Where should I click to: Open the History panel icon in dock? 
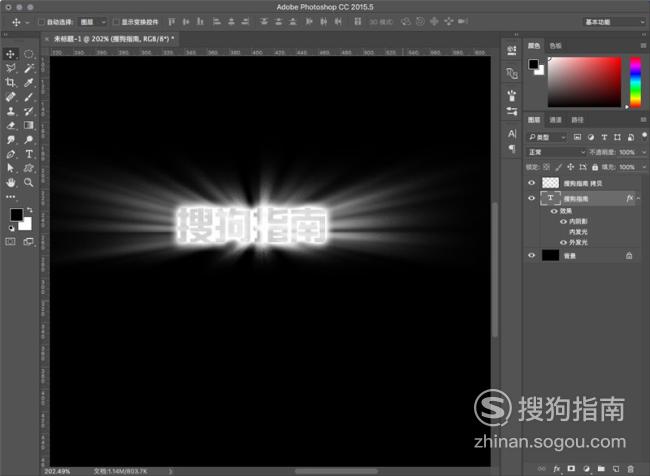point(512,51)
